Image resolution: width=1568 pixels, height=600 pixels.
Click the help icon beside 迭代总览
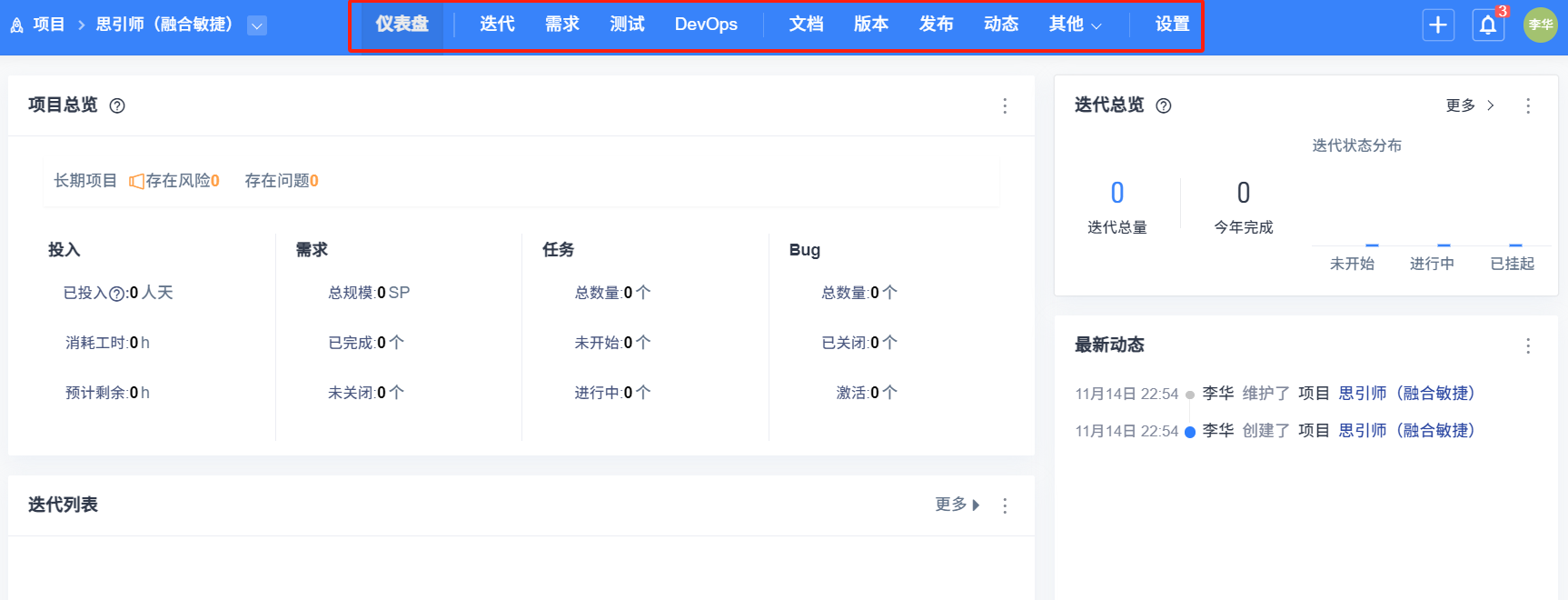click(x=1164, y=105)
